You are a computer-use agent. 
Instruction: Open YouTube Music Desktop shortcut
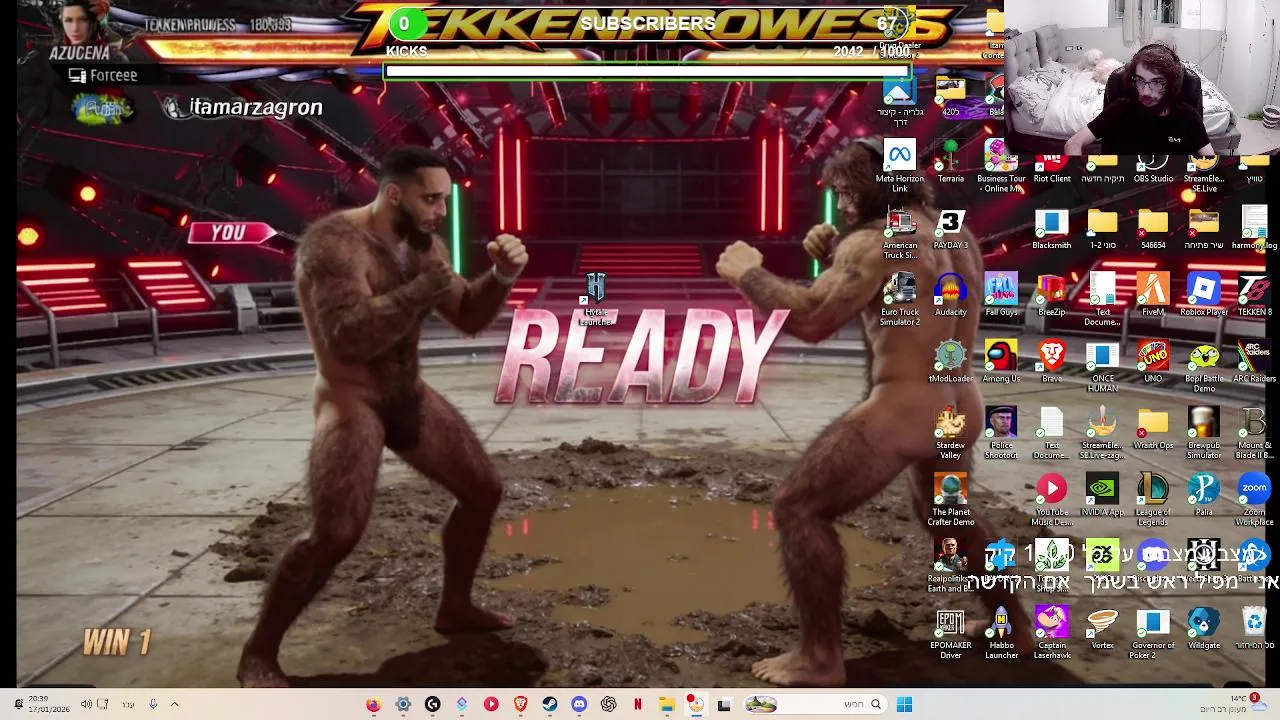(1052, 500)
